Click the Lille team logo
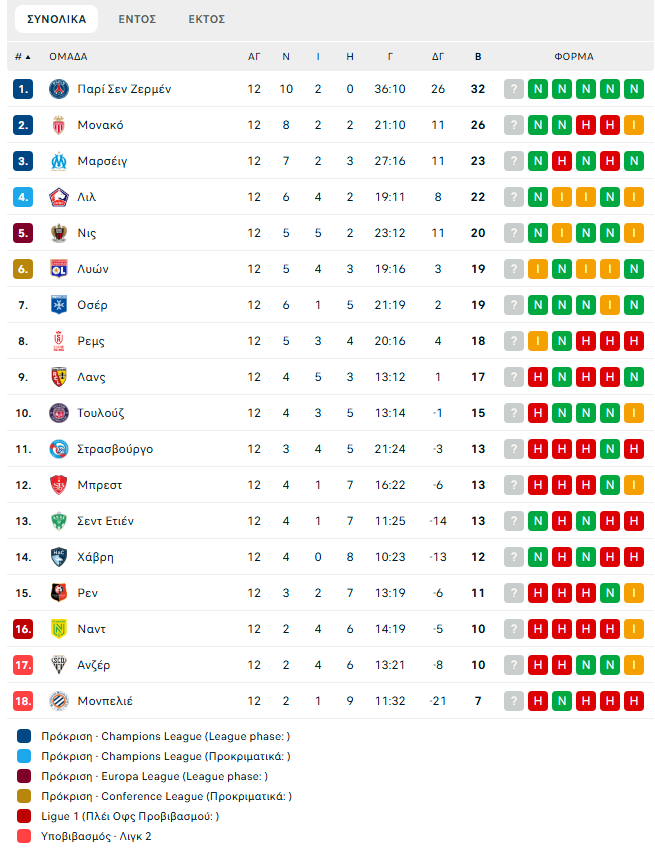Image resolution: width=655 pixels, height=854 pixels. 58,197
